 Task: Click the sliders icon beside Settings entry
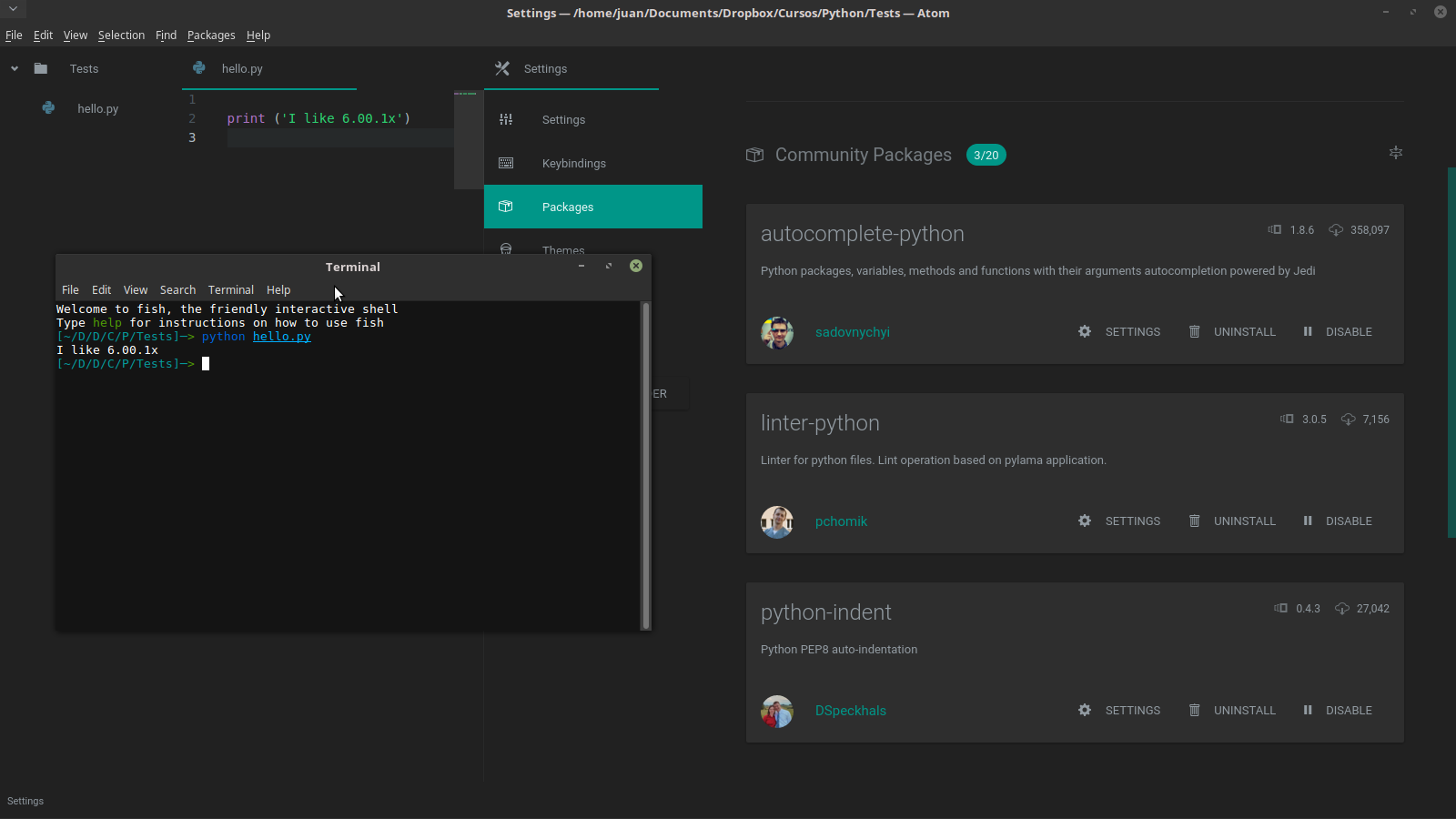pyautogui.click(x=506, y=119)
